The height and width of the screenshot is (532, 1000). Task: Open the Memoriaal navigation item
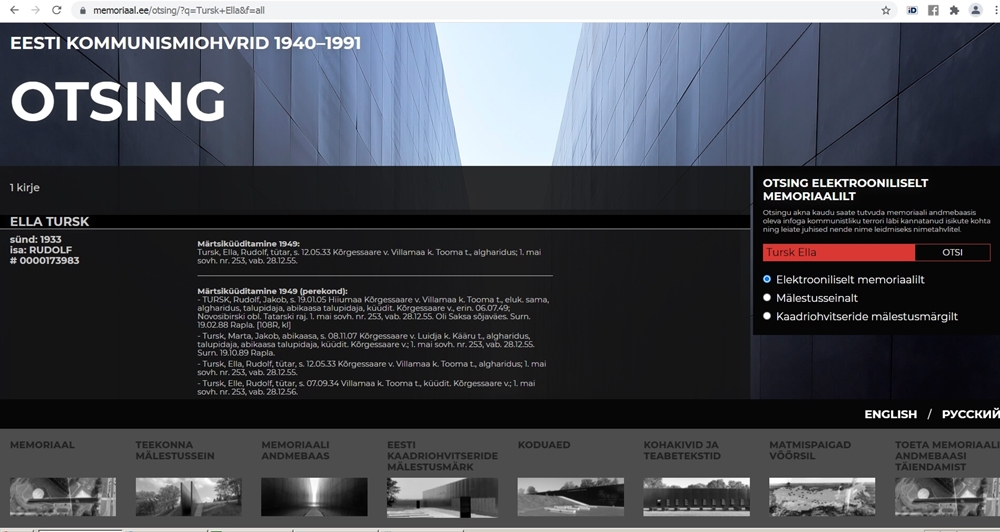click(x=42, y=445)
